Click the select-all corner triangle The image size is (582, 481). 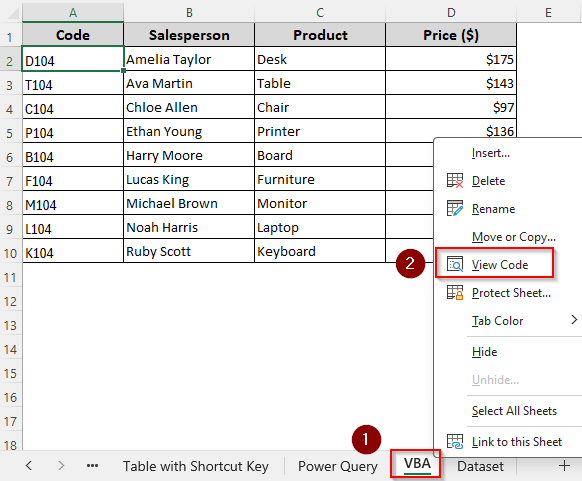coord(12,14)
